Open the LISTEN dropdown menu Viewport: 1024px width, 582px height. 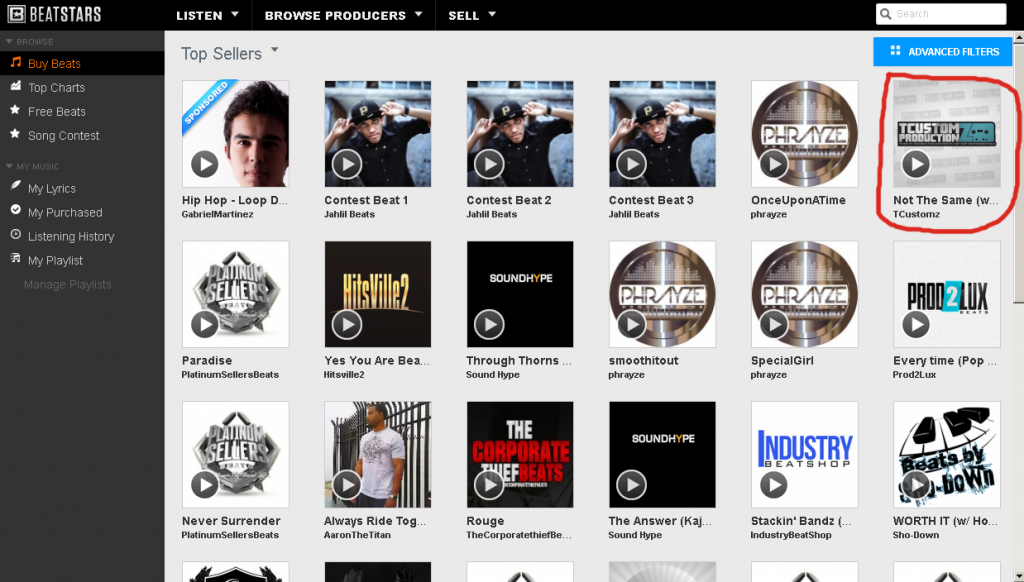[x=207, y=15]
